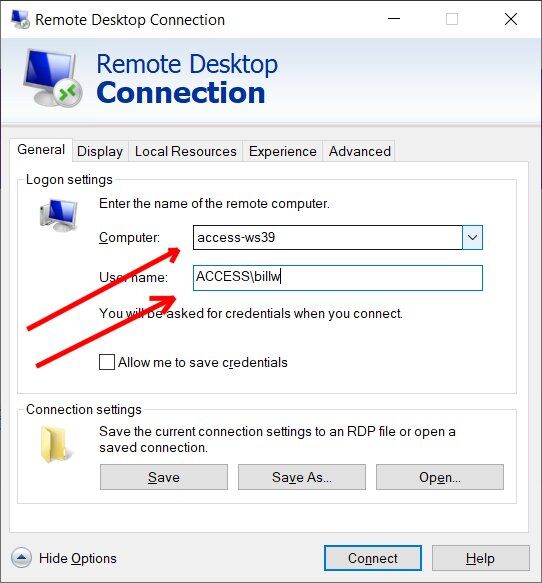Open Help for Remote Desktop
Screen dimensions: 542x583
480,558
